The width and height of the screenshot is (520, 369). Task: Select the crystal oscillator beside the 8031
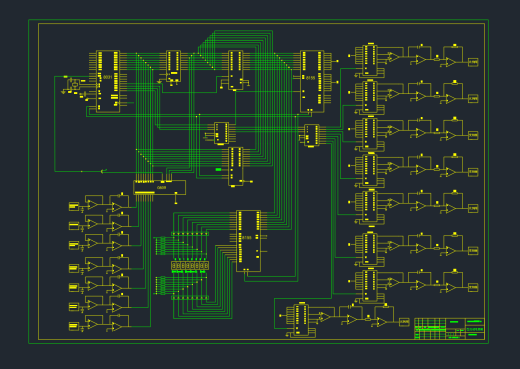[x=75, y=85]
